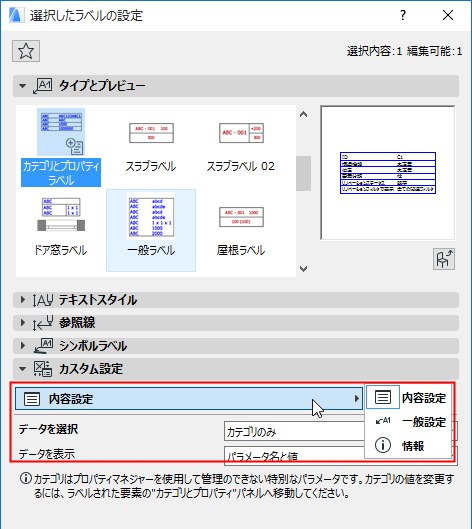472x529 pixels.
Task: Click the scroll up arrow in label list
Action: (x=303, y=114)
